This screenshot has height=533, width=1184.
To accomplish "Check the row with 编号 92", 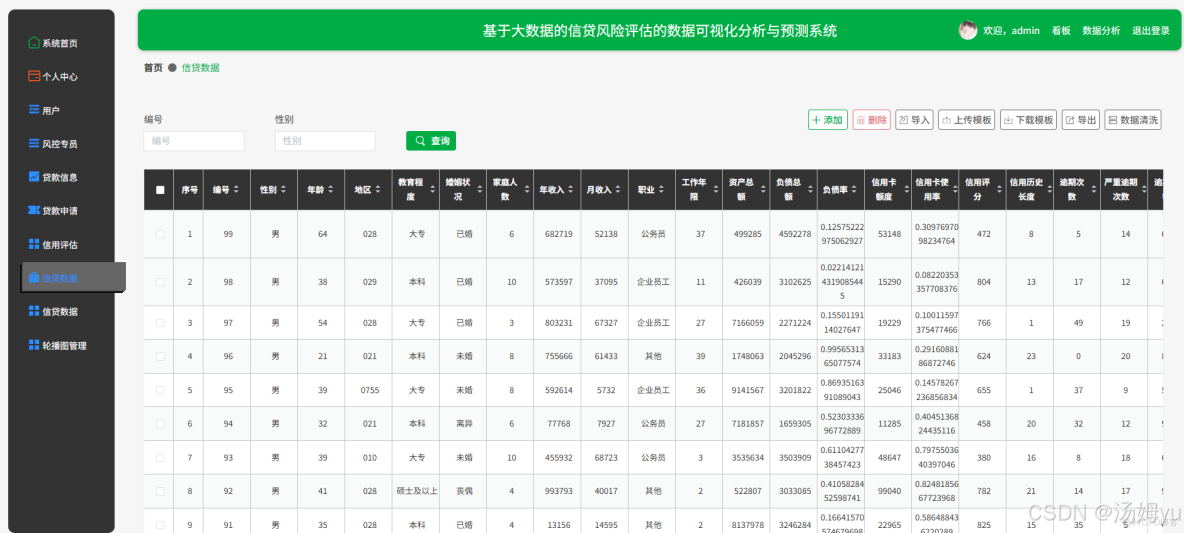I will point(160,491).
